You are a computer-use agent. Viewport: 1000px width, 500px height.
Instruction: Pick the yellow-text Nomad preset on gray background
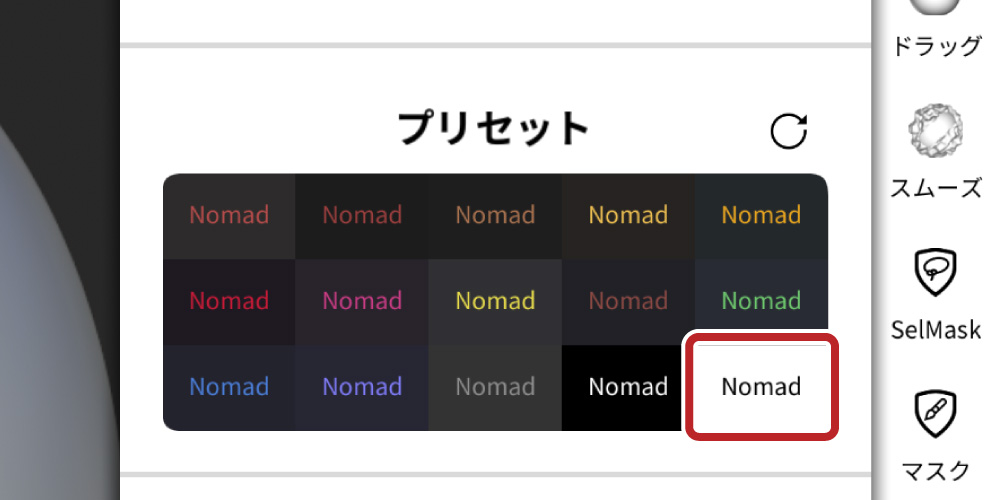[x=495, y=301]
